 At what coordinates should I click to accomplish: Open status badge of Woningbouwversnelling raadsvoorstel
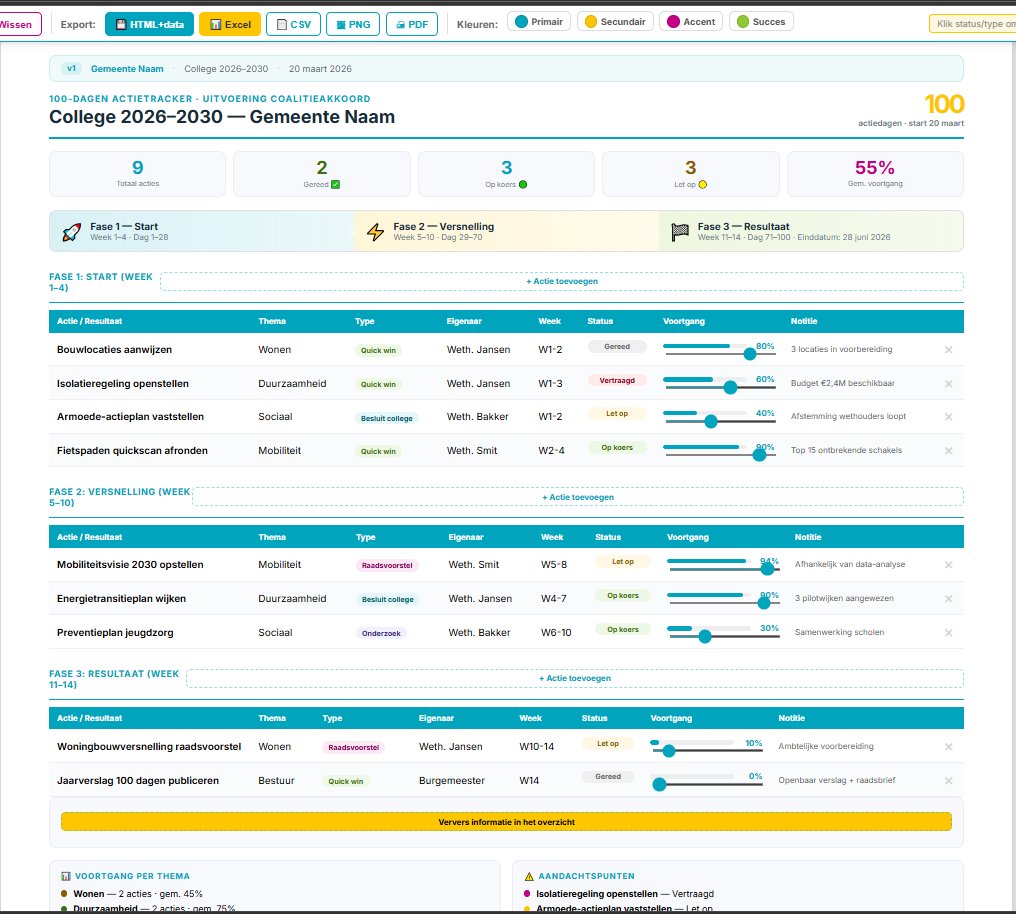click(x=607, y=743)
